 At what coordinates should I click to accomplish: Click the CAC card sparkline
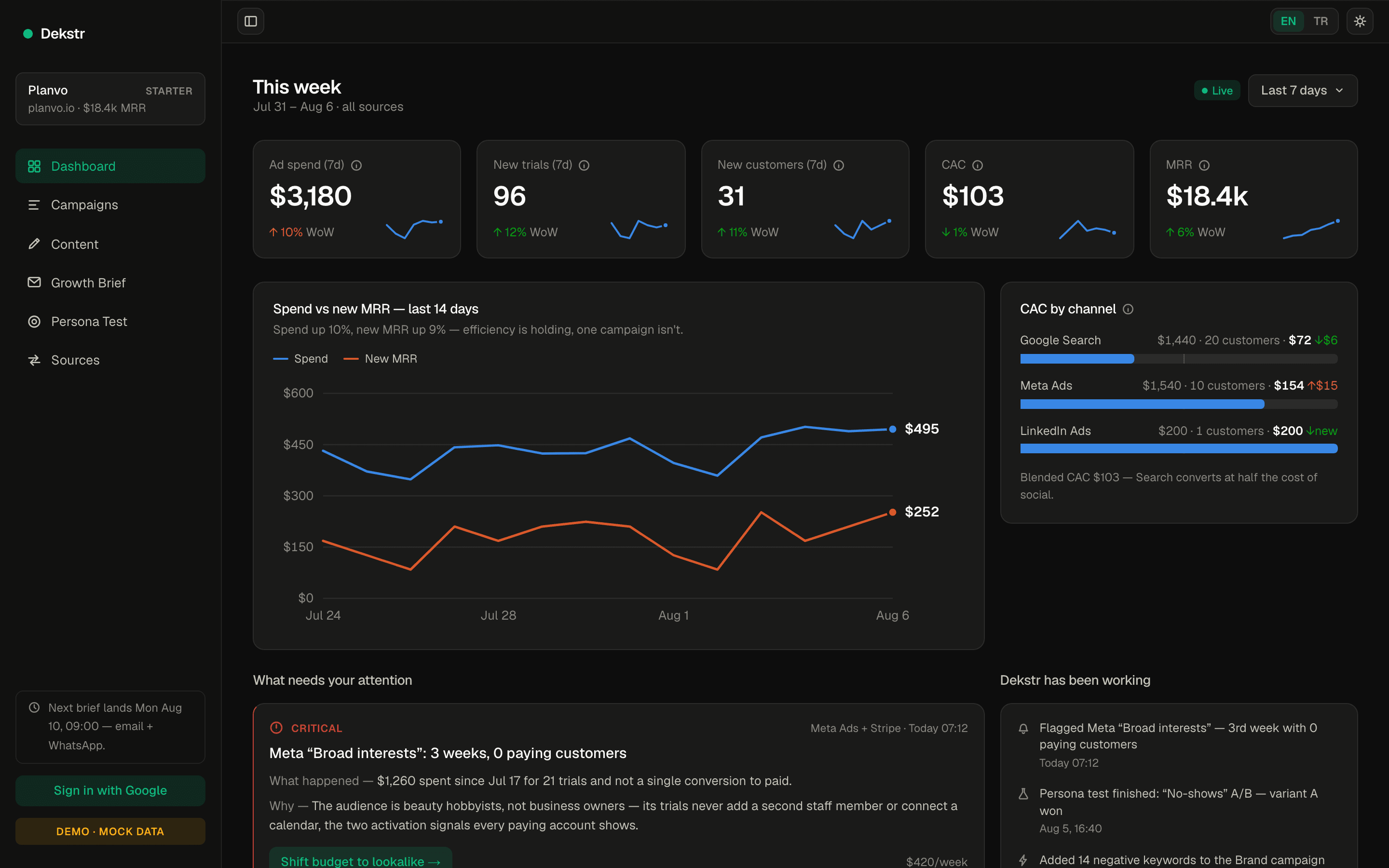[1088, 229]
